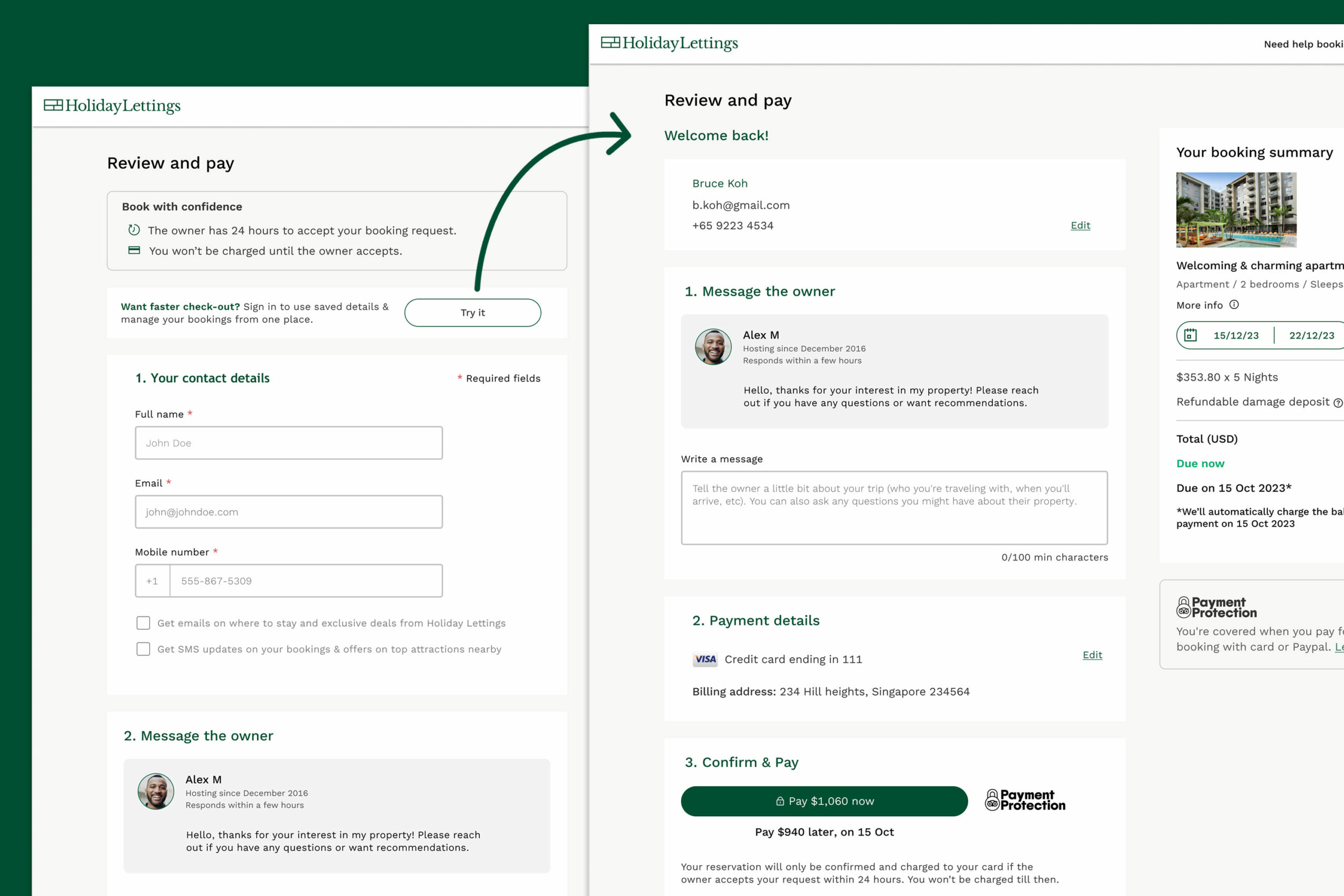Viewport: 1344px width, 896px height.
Task: Click the help icon beside Refundable damage deposit
Action: click(1338, 403)
